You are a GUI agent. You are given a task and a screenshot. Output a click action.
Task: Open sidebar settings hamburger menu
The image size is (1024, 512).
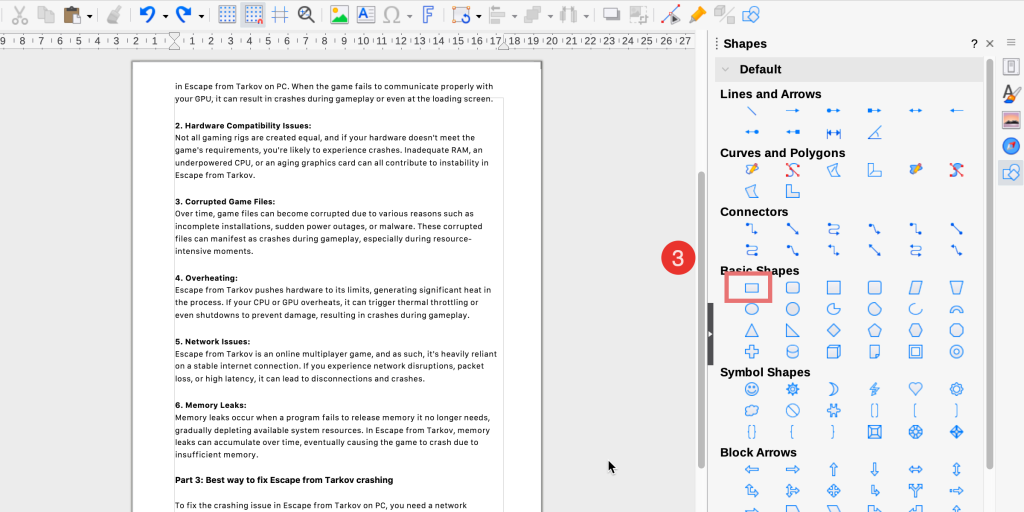[x=1011, y=43]
